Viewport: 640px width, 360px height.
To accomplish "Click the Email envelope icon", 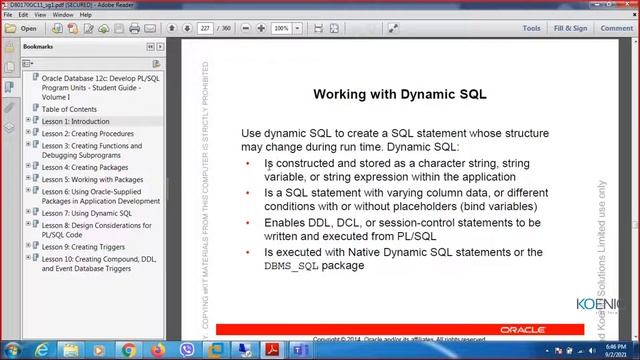I will (150, 29).
